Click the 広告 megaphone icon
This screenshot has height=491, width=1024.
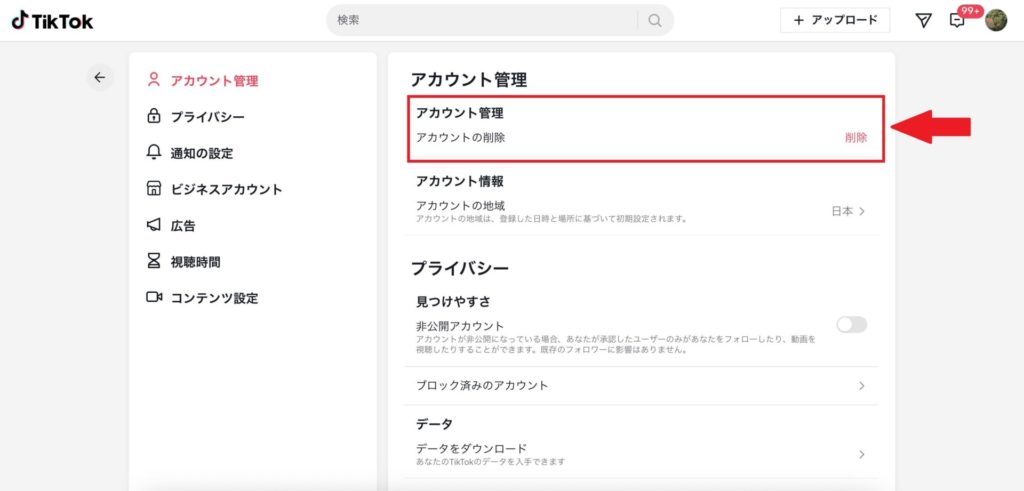click(x=154, y=225)
